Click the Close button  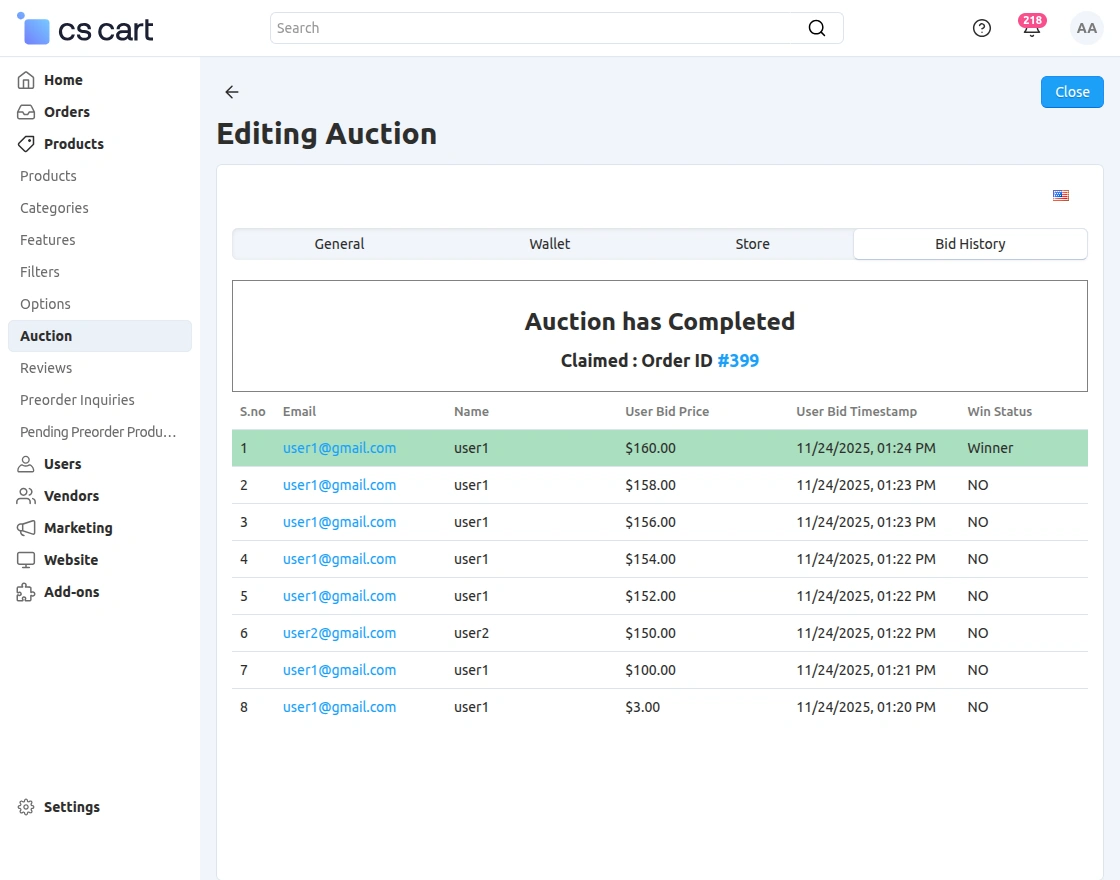(x=1072, y=91)
